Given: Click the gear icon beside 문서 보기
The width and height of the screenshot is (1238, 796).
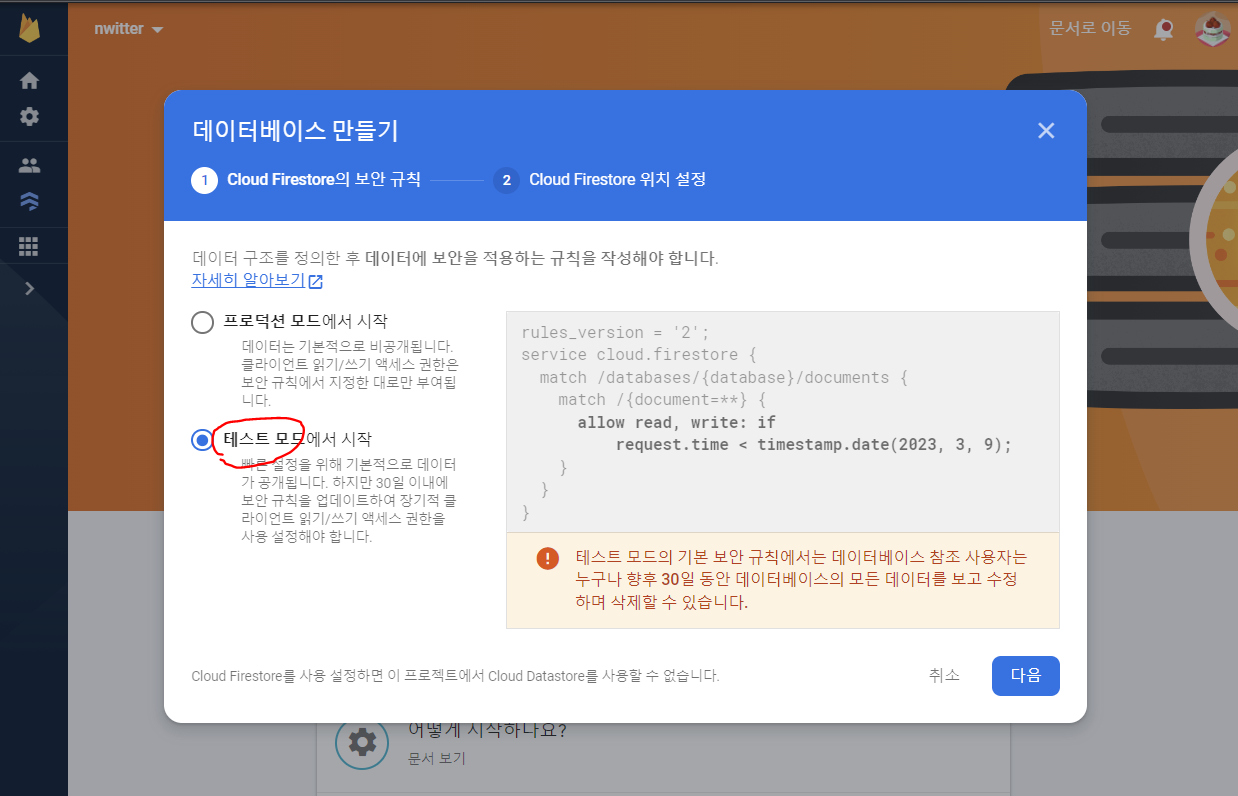Looking at the screenshot, I should point(361,742).
